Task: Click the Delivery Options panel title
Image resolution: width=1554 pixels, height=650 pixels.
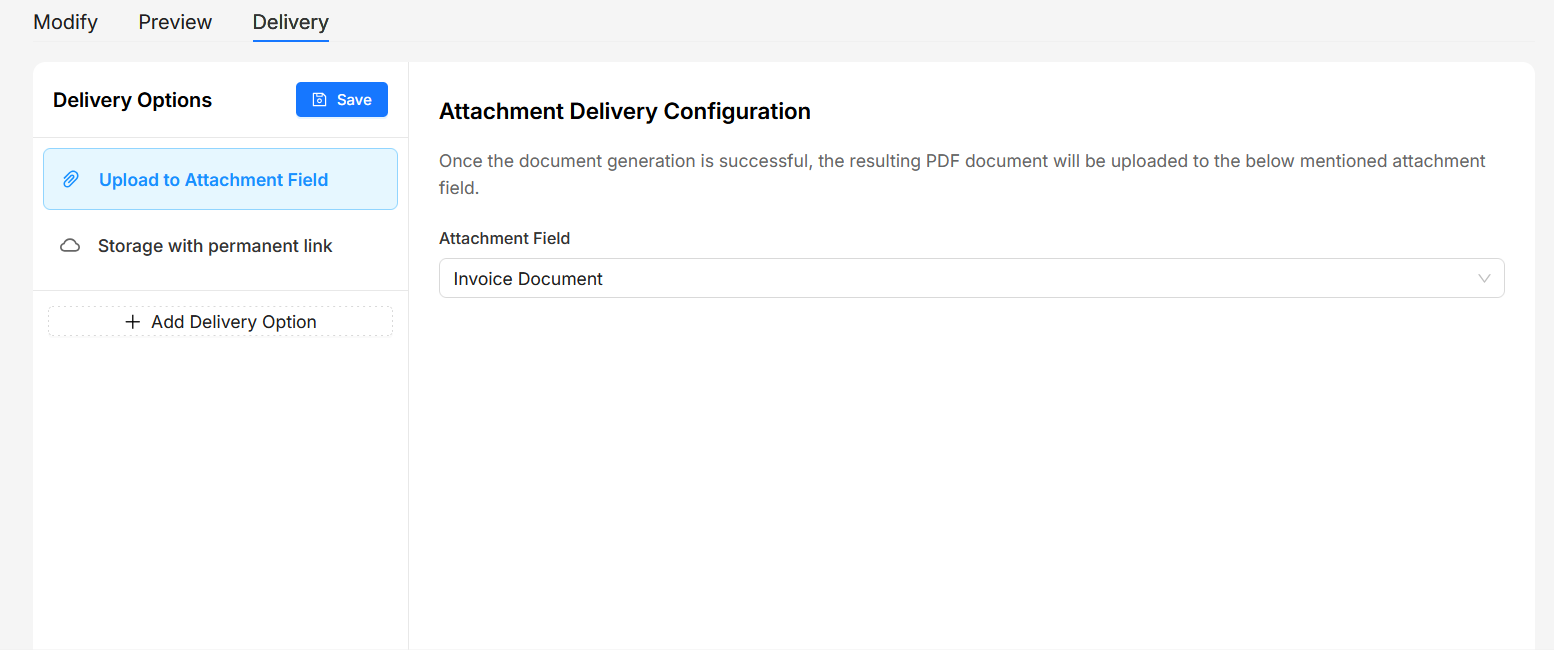Action: point(132,100)
